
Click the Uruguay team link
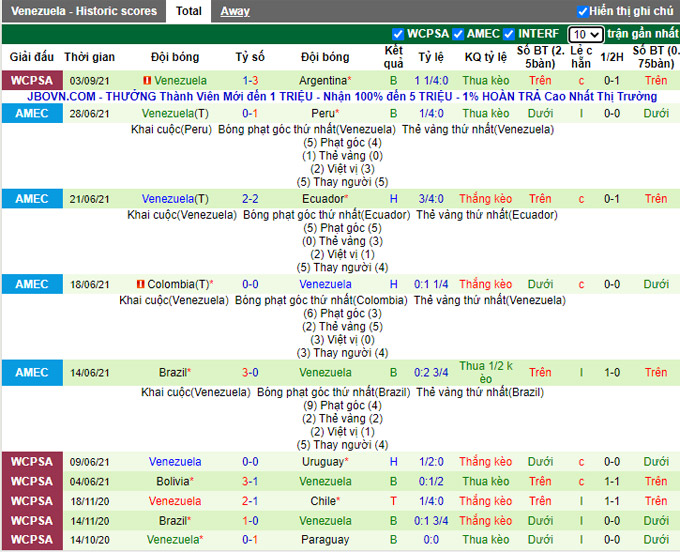pyautogui.click(x=323, y=462)
